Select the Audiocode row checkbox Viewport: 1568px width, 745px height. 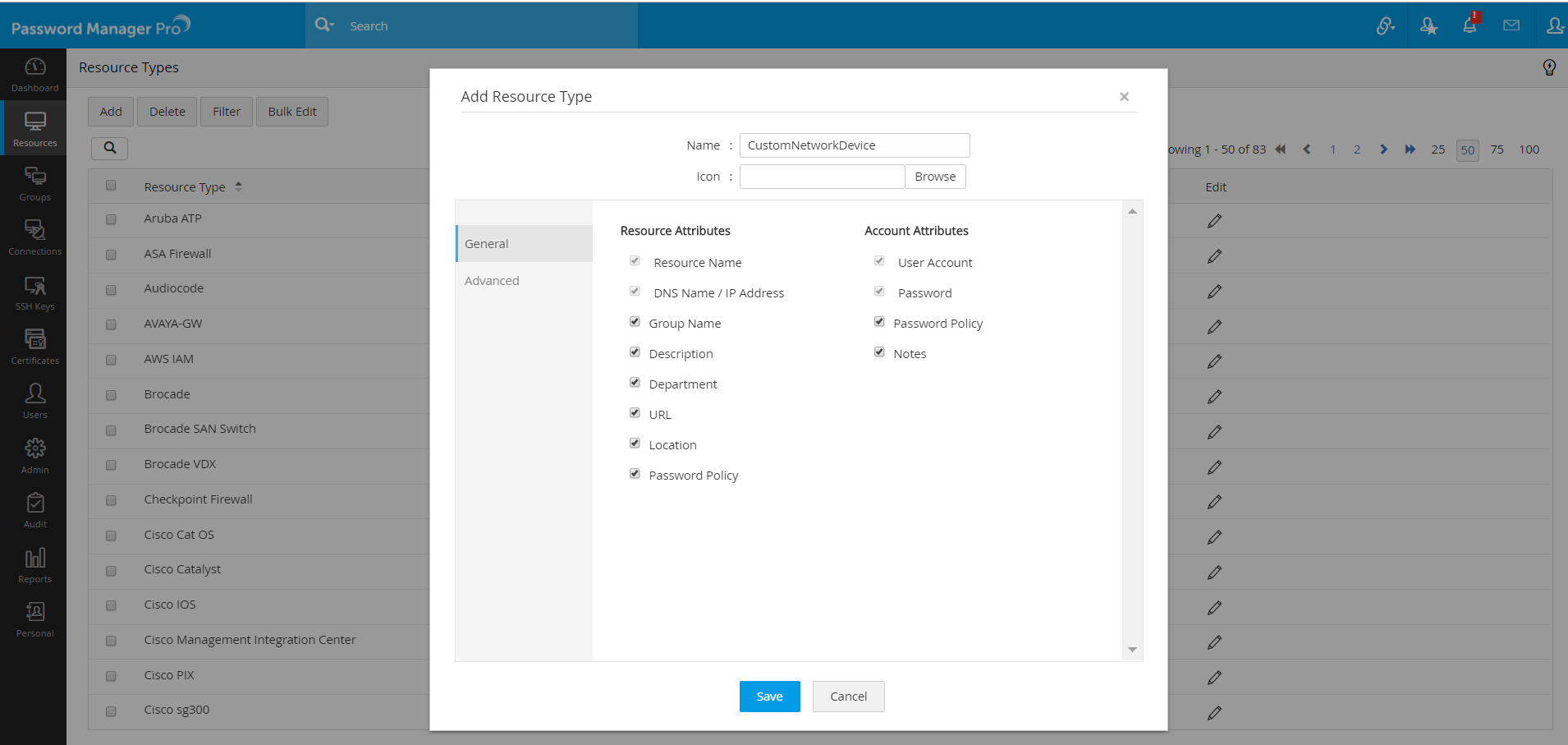[111, 290]
